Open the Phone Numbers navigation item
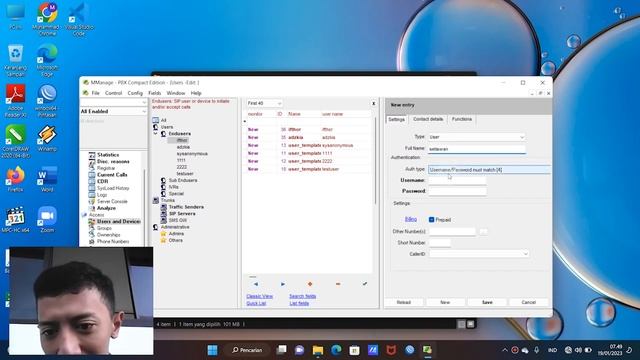Screen dimensions: 640x360 113,241
